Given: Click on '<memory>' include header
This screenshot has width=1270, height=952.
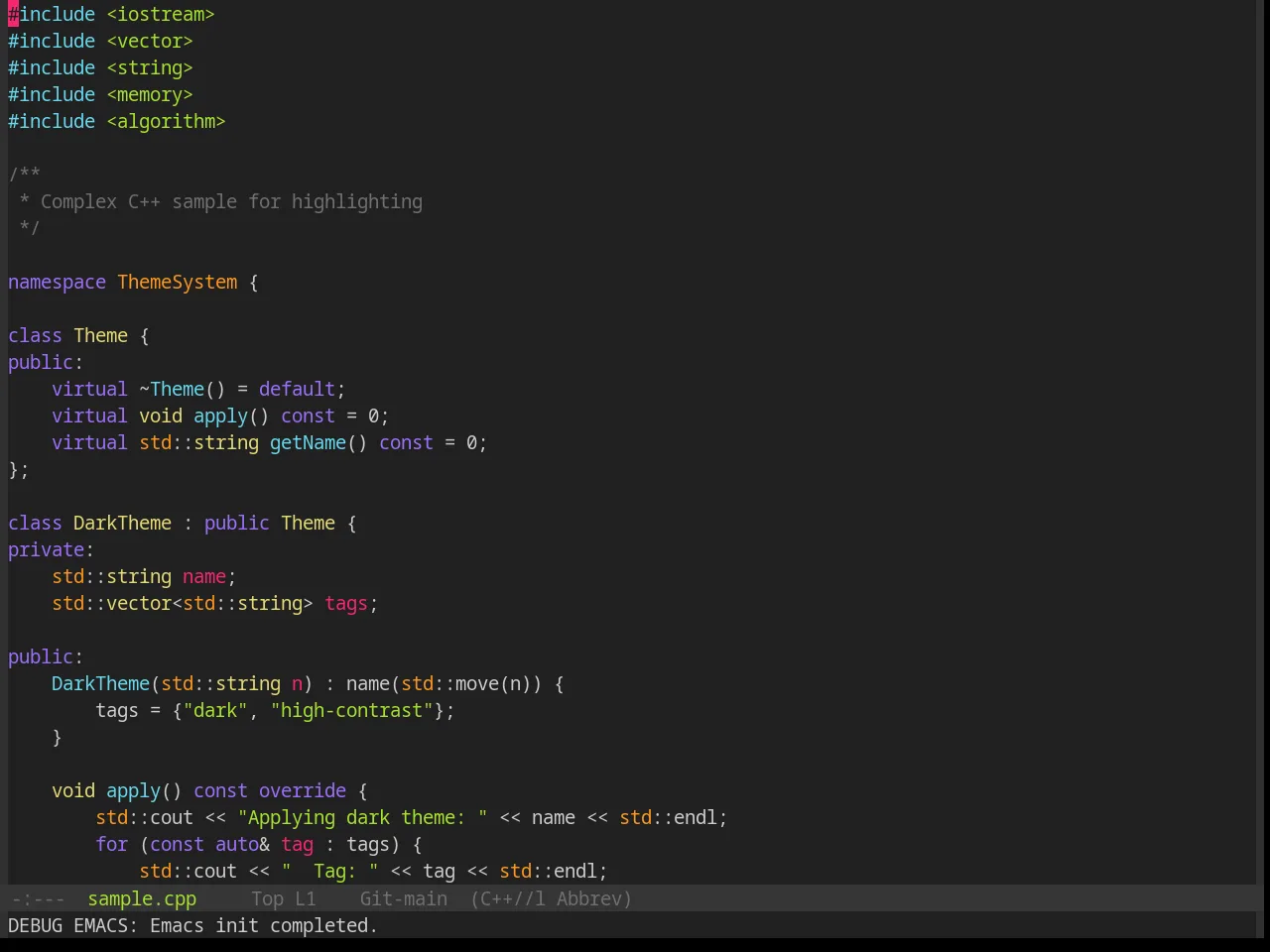Looking at the screenshot, I should [150, 94].
